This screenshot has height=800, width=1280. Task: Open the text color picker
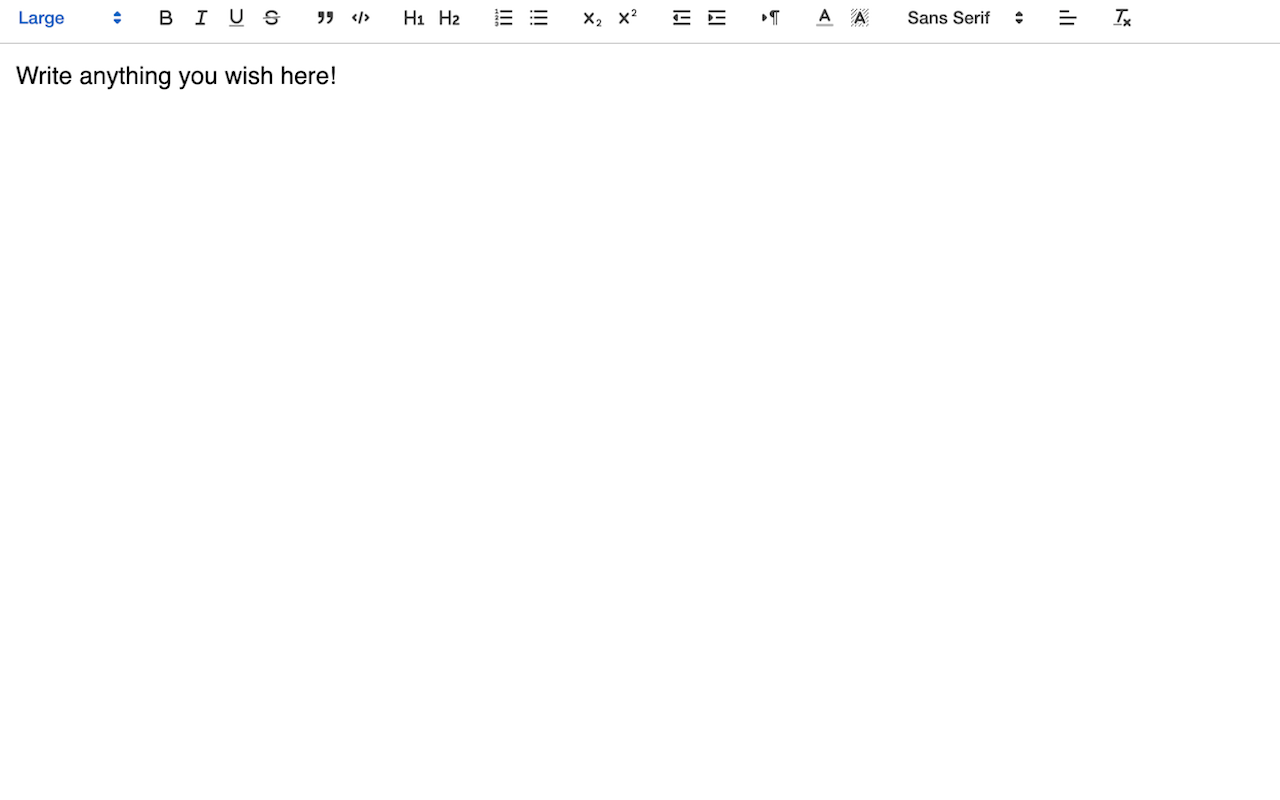click(x=824, y=18)
